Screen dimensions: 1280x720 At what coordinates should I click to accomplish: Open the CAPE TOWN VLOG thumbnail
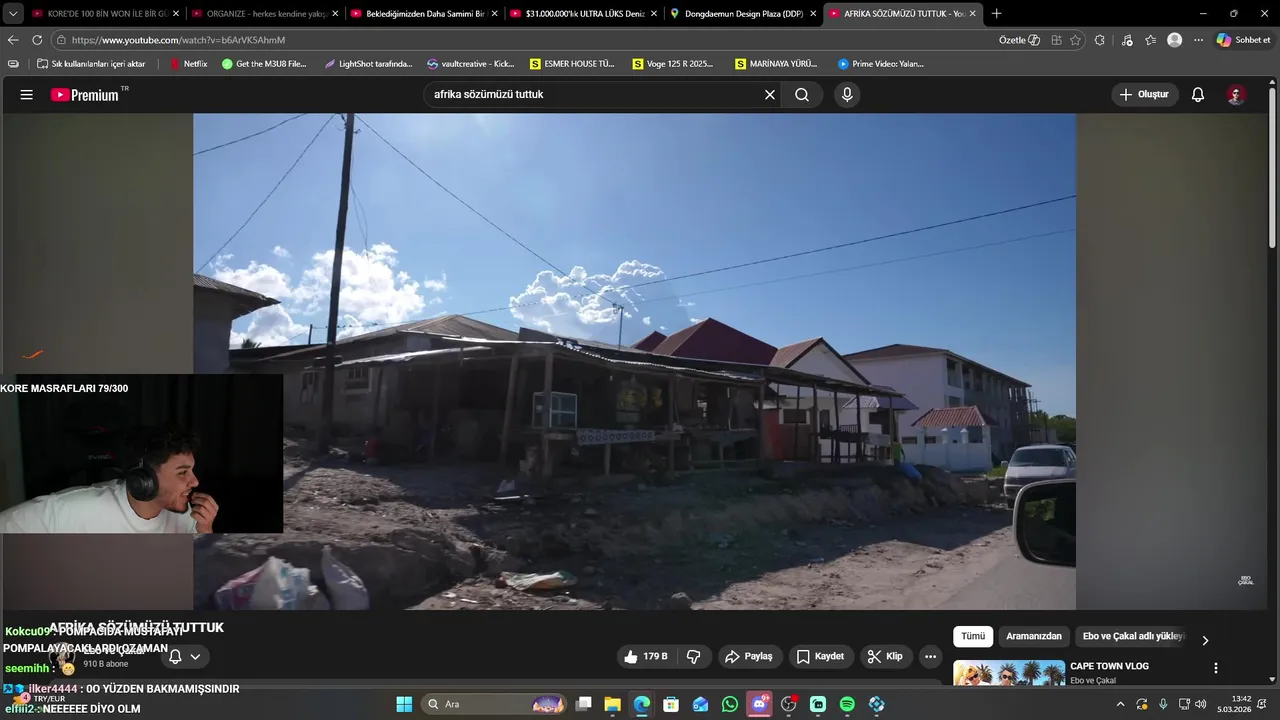click(1008, 674)
